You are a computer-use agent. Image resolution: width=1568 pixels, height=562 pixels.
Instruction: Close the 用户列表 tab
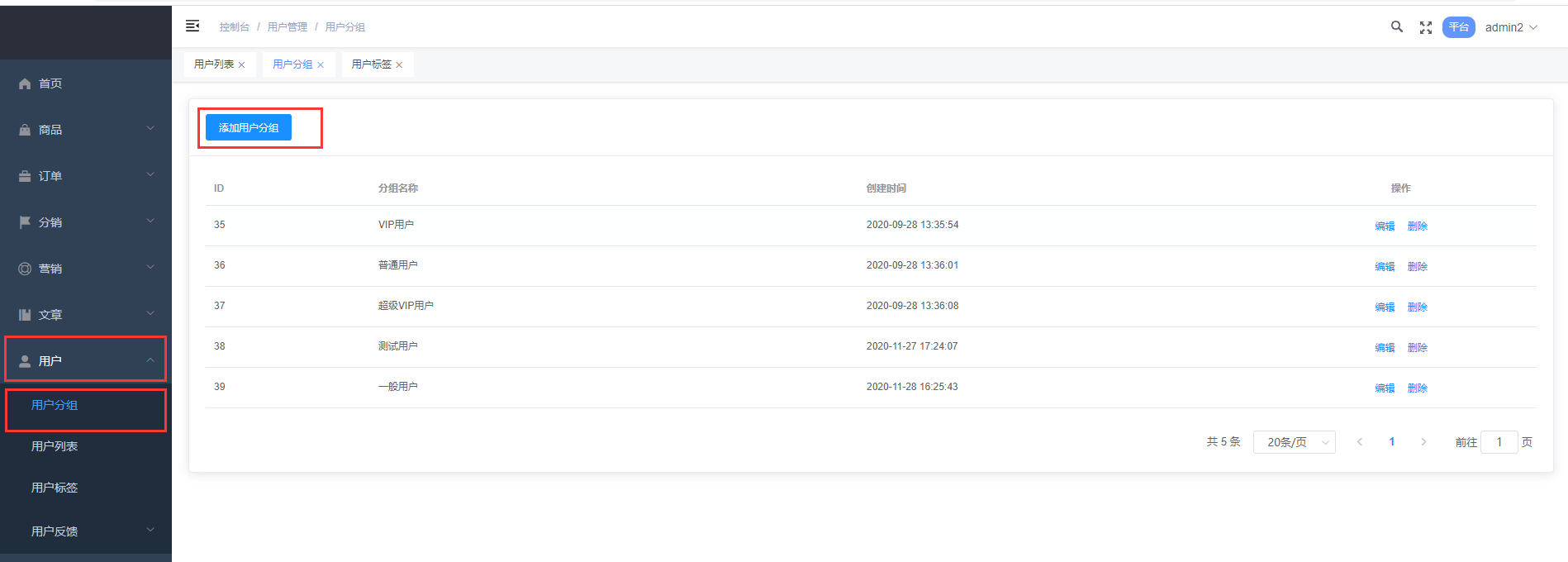click(242, 64)
